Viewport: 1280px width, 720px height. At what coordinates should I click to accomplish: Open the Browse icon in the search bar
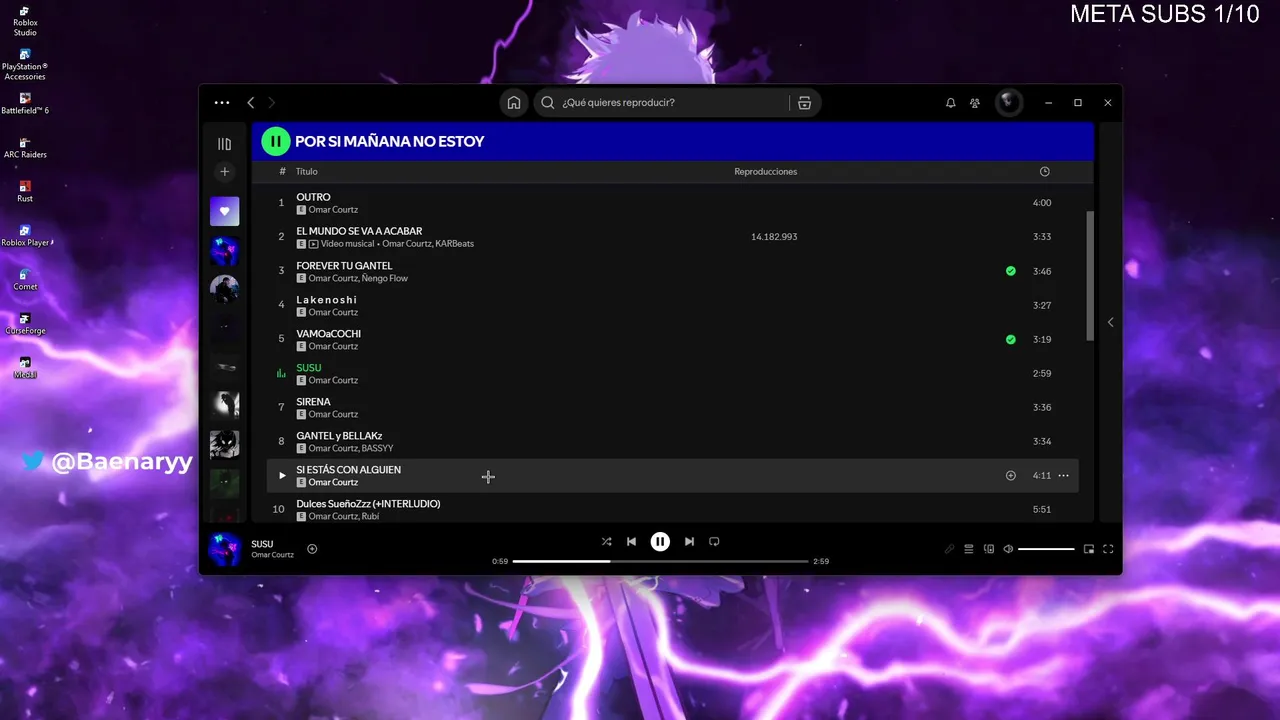pos(804,102)
